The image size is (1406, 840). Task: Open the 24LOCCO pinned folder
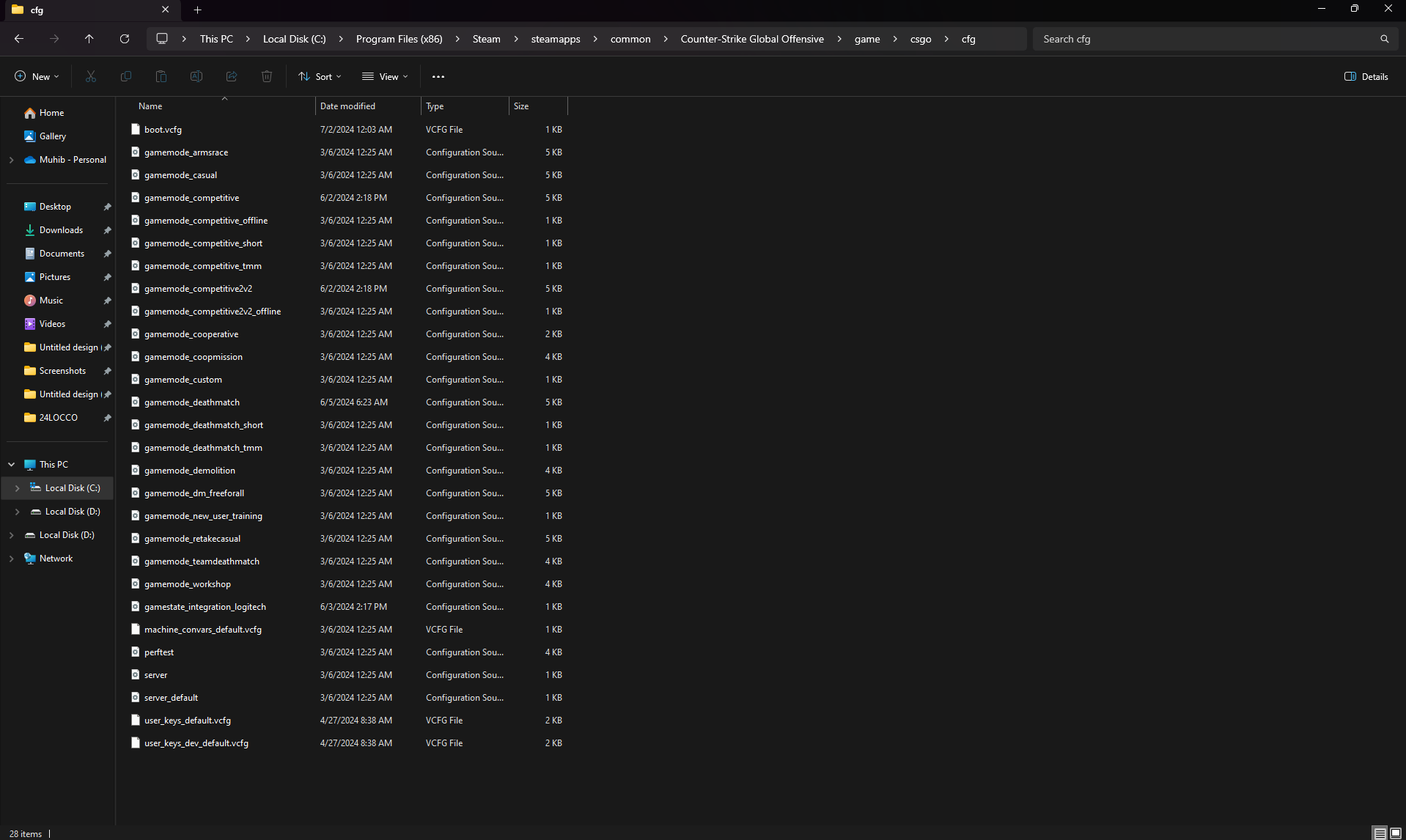click(58, 418)
